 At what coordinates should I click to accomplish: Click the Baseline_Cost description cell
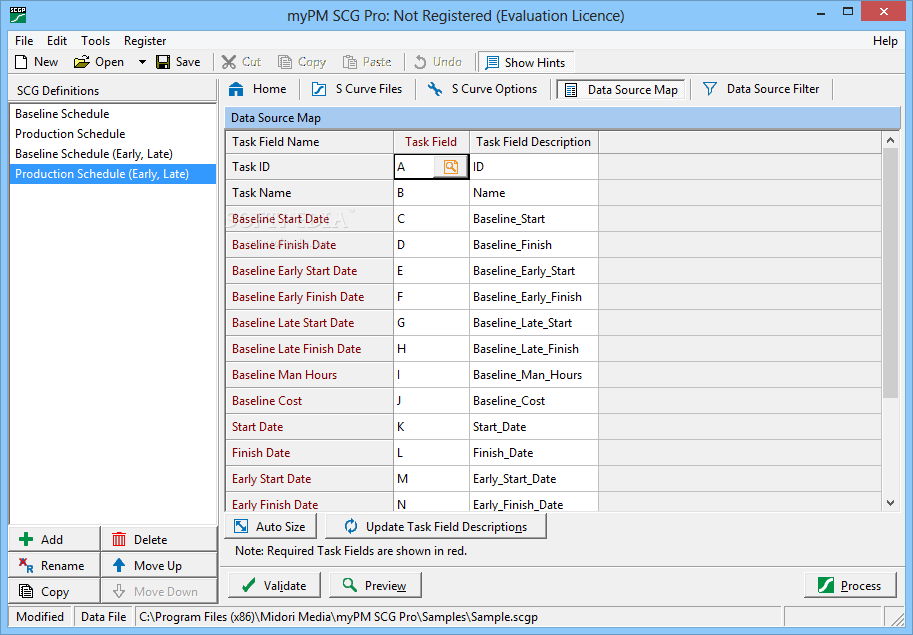point(533,401)
